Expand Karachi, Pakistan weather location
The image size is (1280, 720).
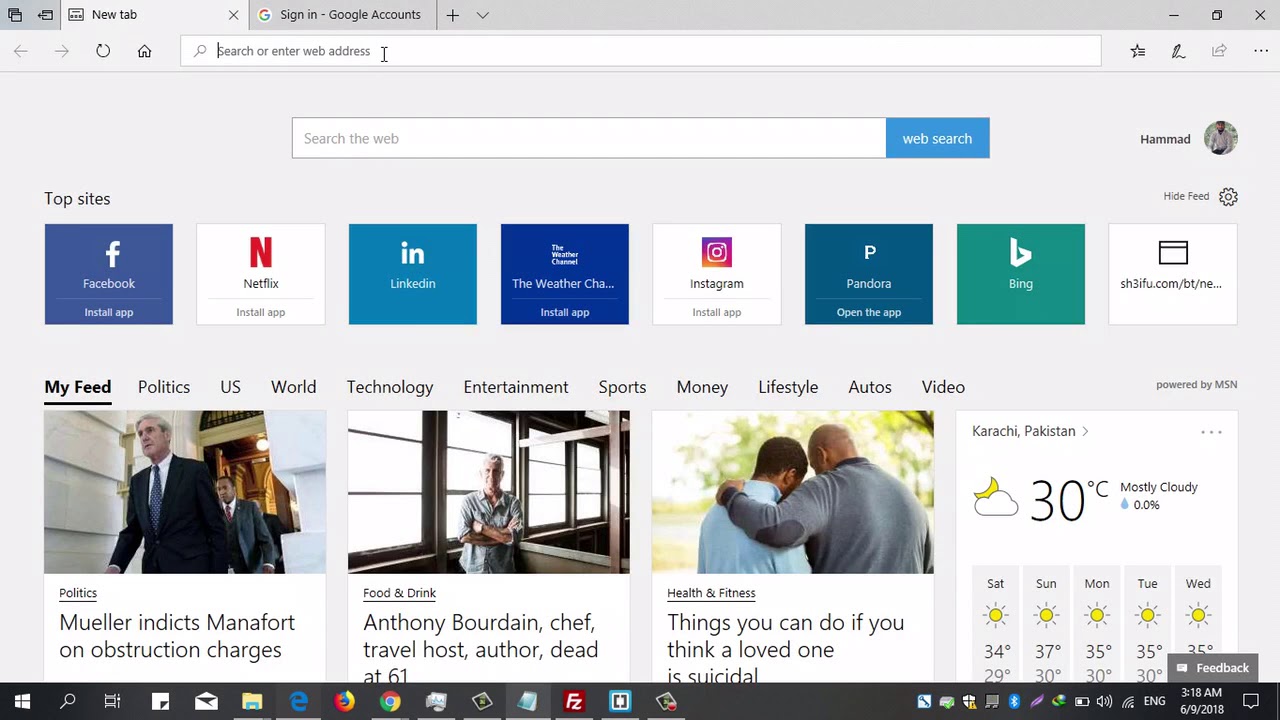point(1030,431)
